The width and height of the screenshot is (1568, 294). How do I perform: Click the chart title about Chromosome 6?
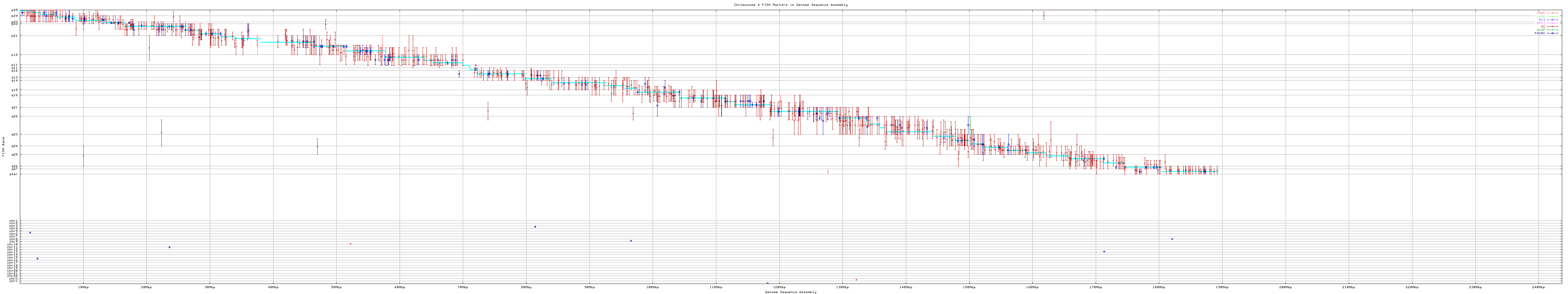pyautogui.click(x=790, y=5)
